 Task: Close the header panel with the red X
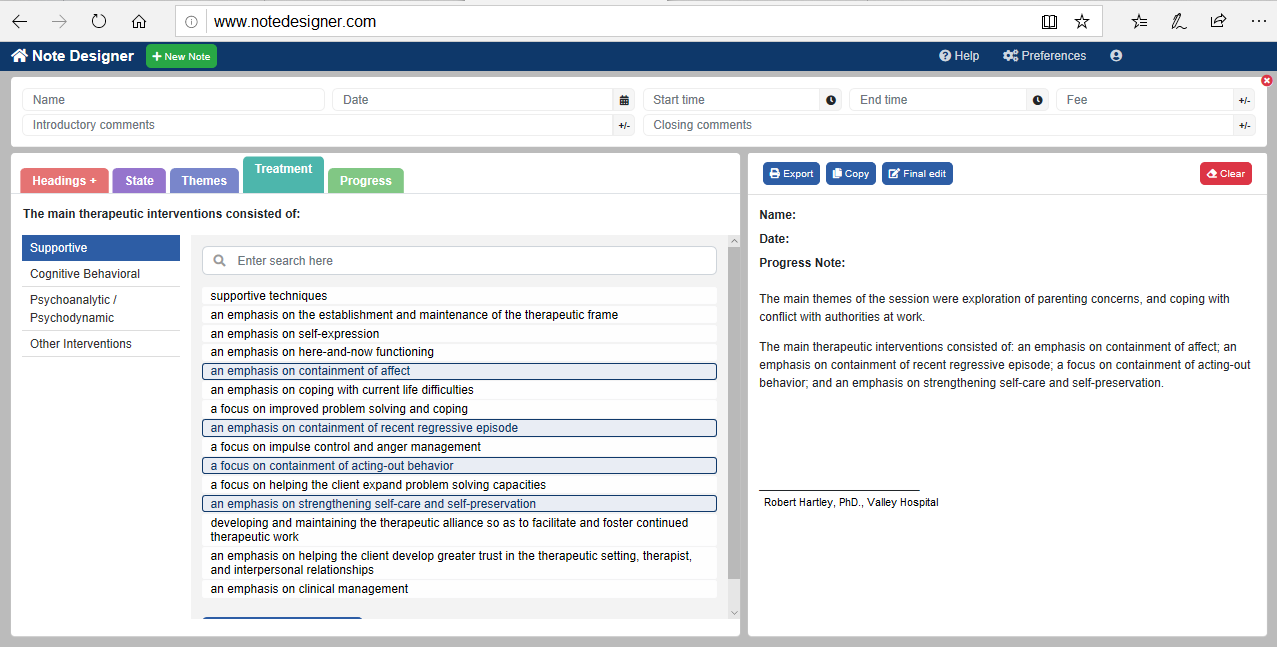[x=1267, y=80]
